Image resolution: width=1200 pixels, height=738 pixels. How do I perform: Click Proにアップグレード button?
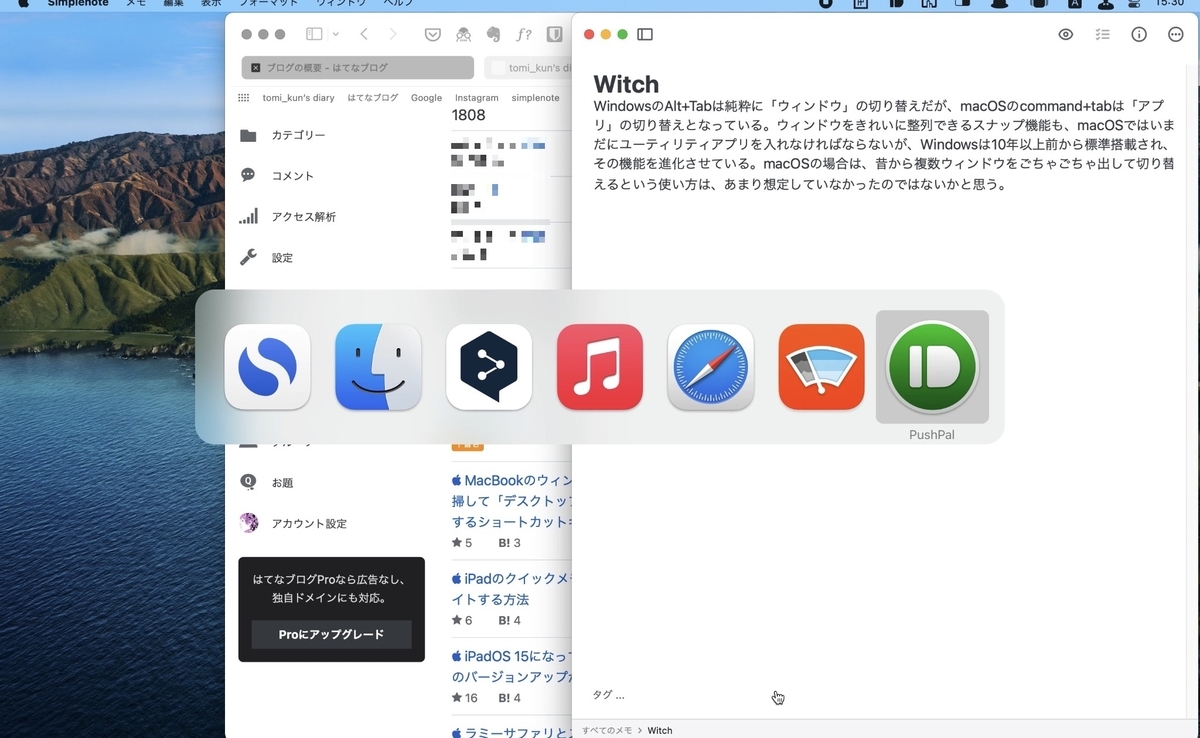click(x=331, y=635)
